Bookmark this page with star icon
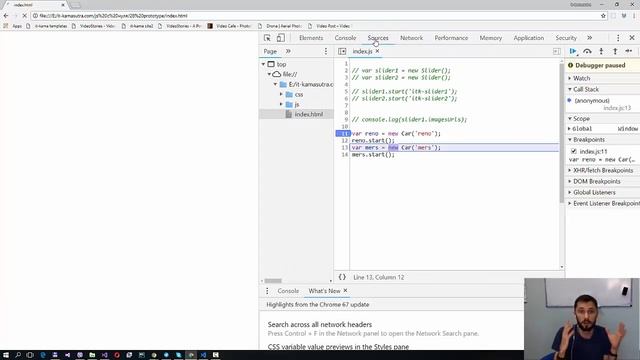 (x=603, y=16)
